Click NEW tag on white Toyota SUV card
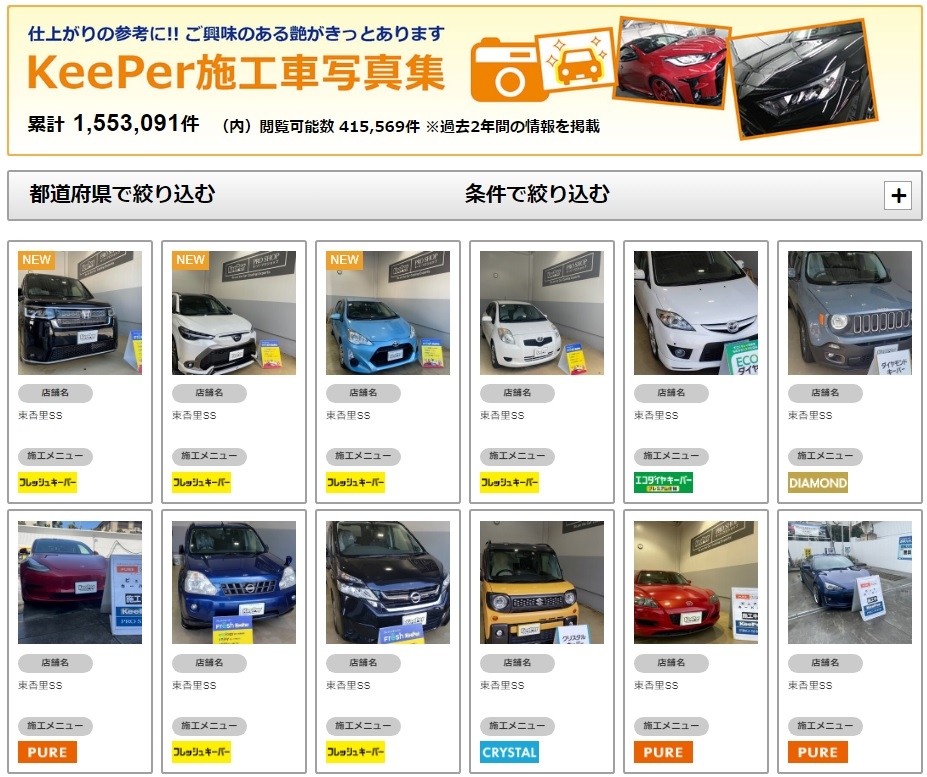Viewport: 927px width, 777px height. [190, 260]
